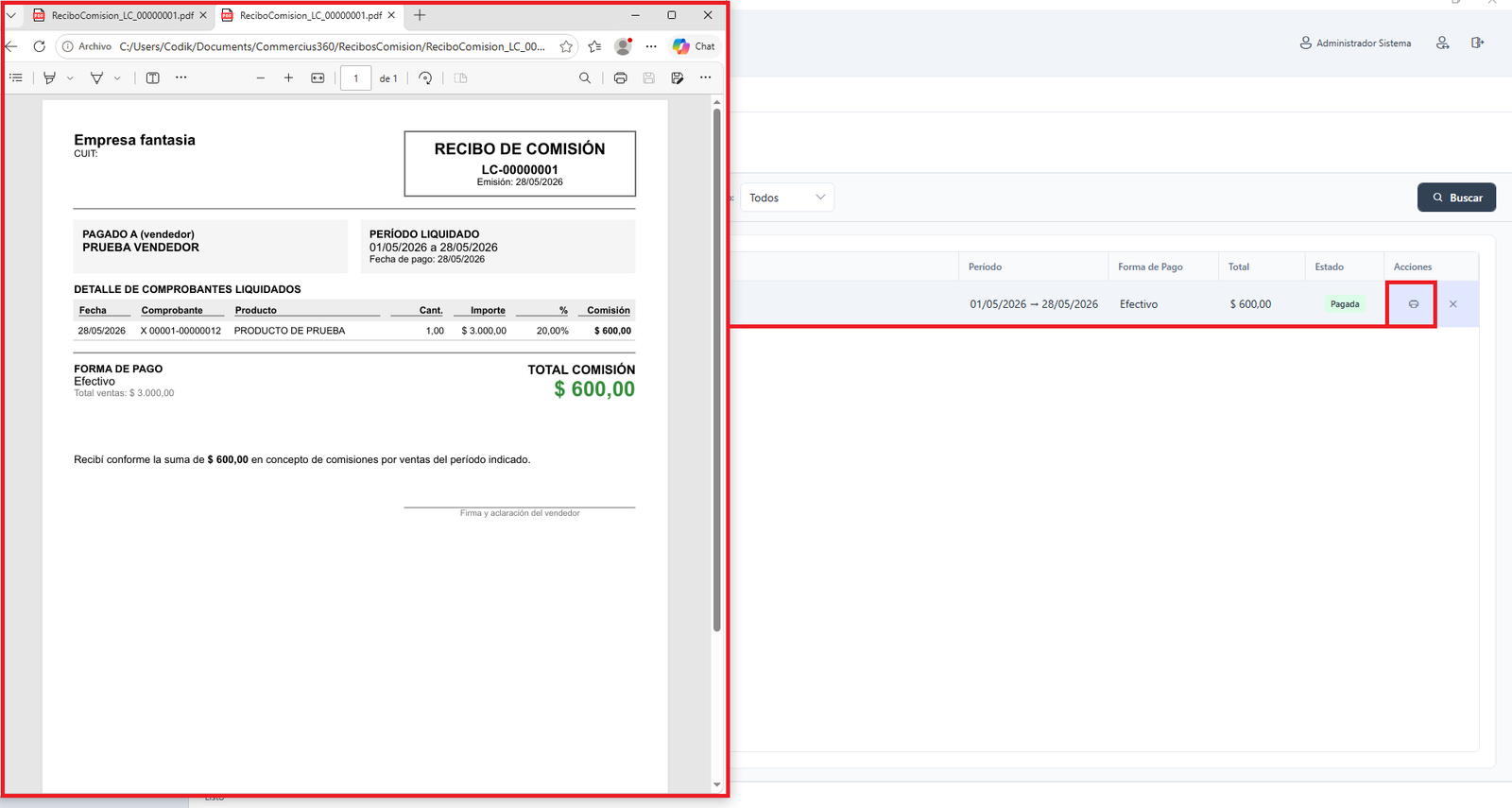Open the PDF search magnifier
The height and width of the screenshot is (808, 1512).
coord(585,78)
